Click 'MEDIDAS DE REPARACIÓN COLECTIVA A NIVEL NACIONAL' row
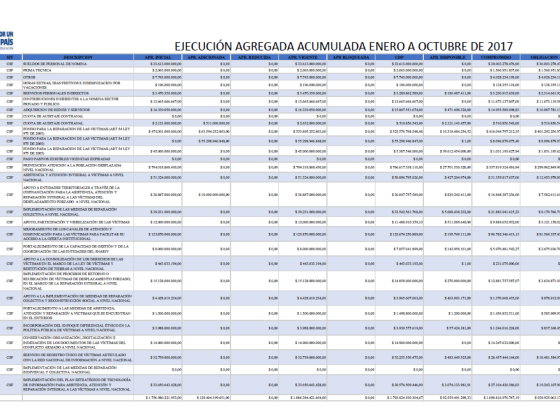560x420 pixels. [x=280, y=212]
